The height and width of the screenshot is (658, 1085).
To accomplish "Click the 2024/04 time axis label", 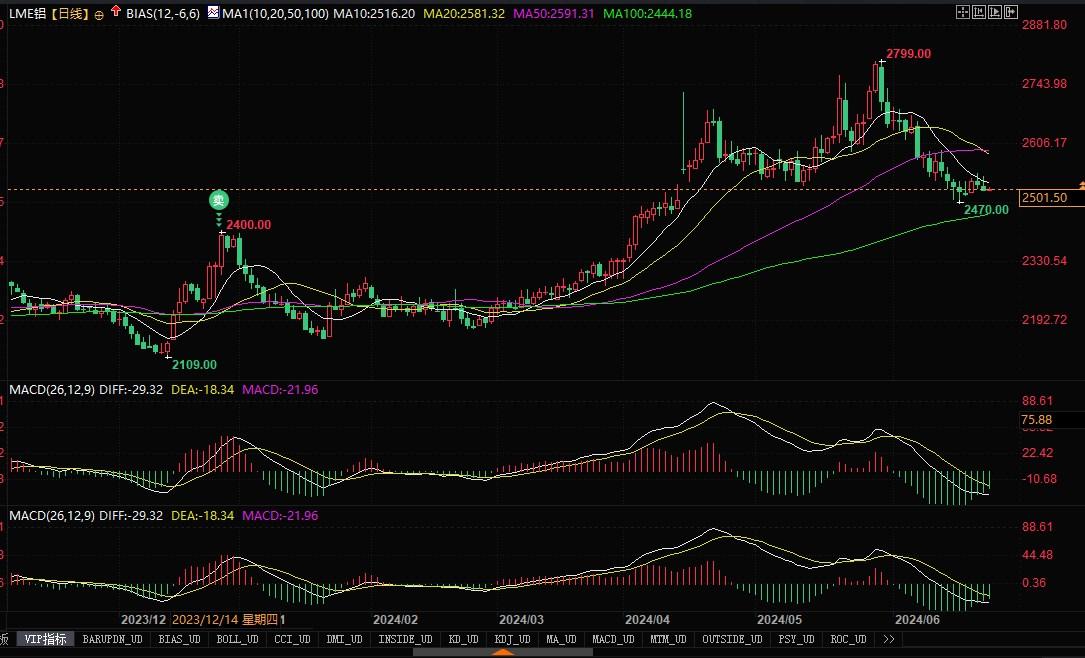I will coord(647,620).
